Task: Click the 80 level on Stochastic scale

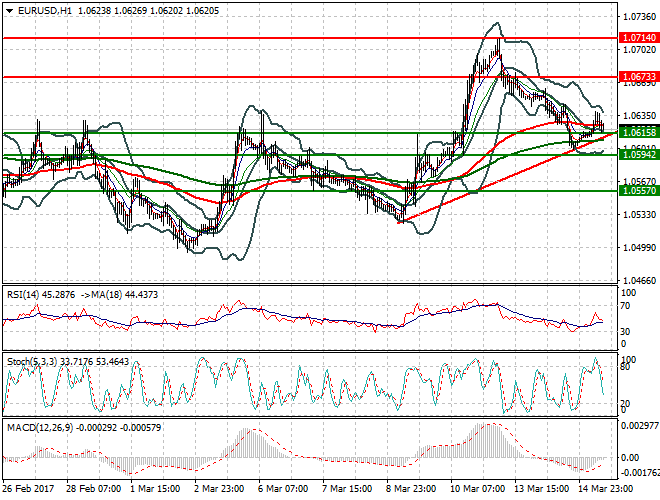Action: tap(624, 367)
